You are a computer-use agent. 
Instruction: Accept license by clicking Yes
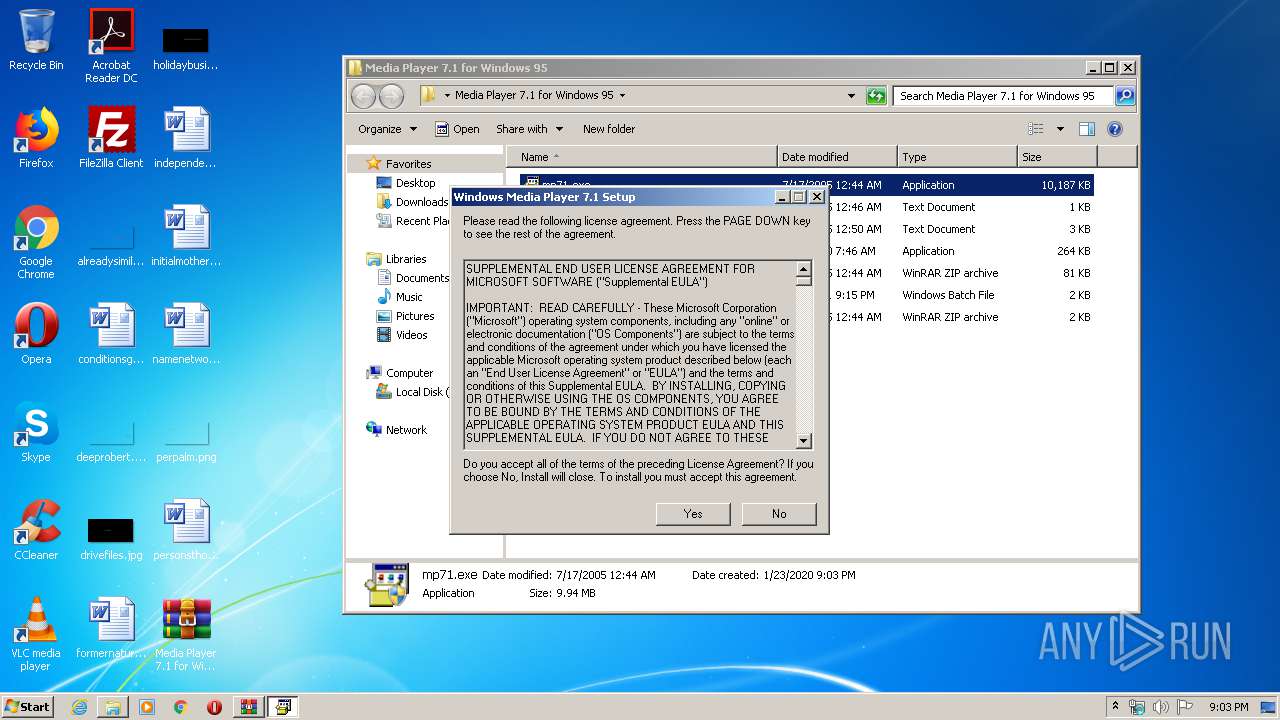click(x=693, y=514)
